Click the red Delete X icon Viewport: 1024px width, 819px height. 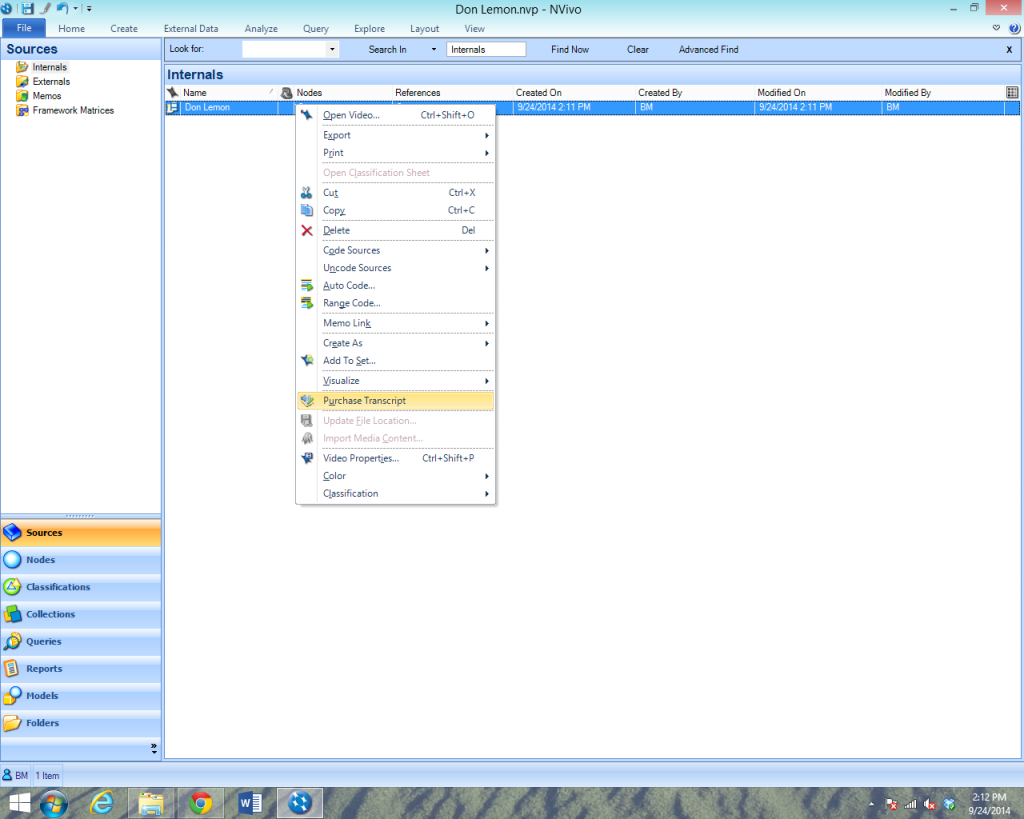coord(307,231)
